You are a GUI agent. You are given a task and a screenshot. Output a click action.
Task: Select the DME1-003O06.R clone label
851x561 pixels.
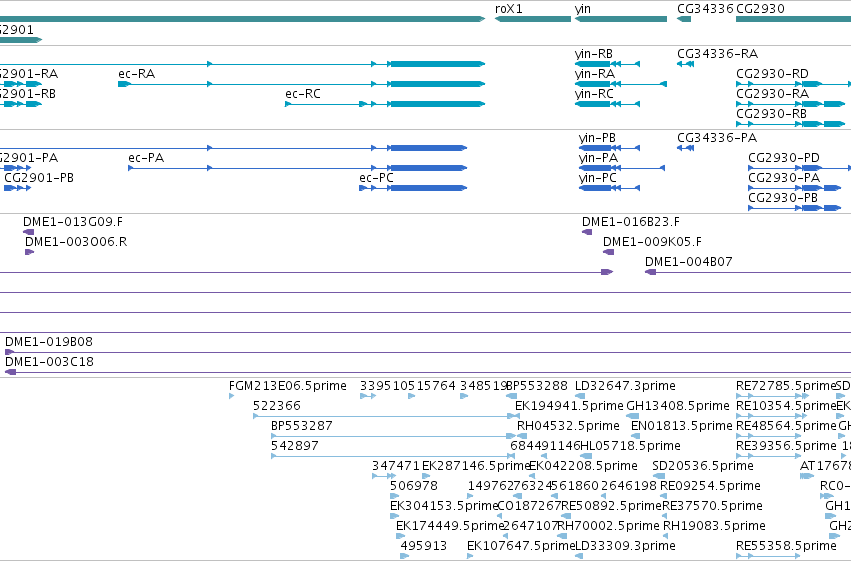76,242
